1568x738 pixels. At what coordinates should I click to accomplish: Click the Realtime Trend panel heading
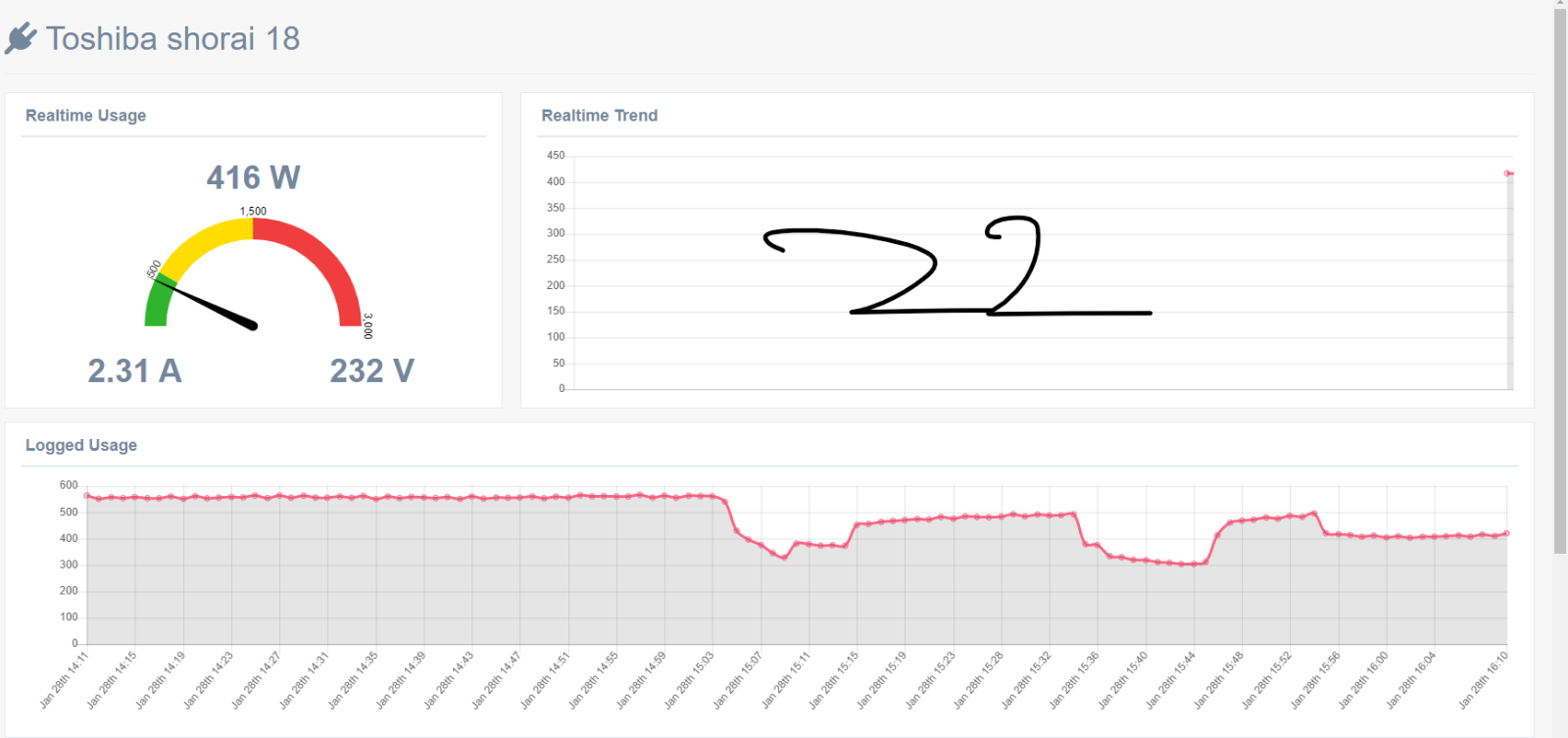point(599,116)
